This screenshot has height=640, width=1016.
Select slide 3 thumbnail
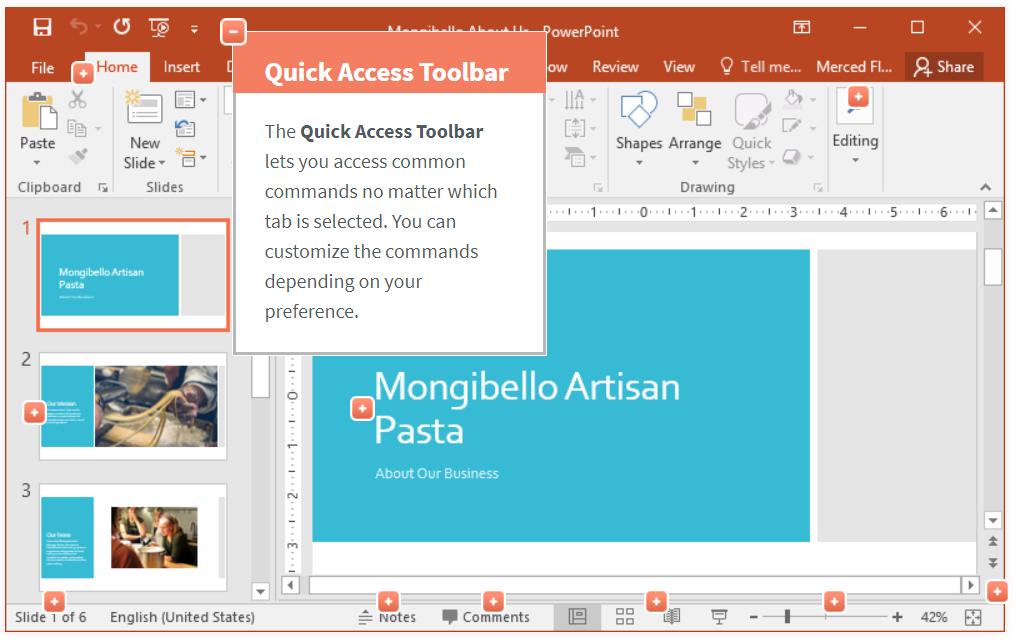click(x=133, y=537)
